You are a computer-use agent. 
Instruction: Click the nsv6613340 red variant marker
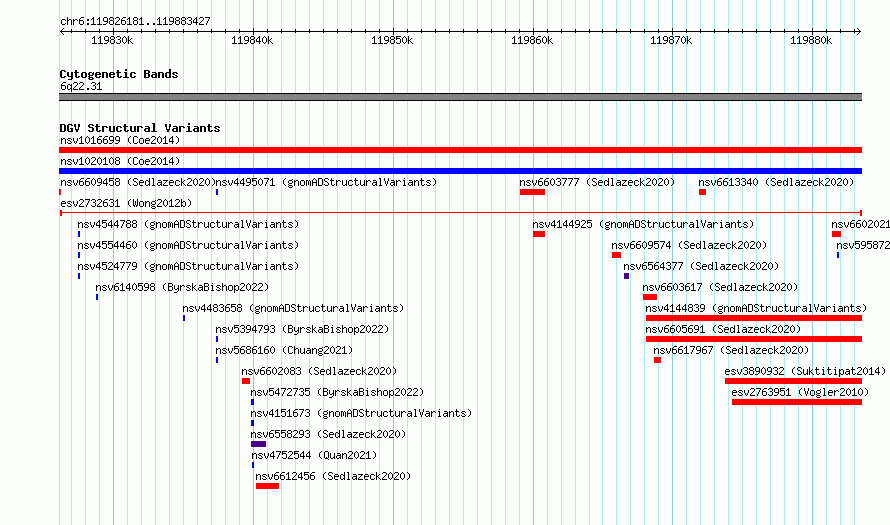(x=702, y=192)
